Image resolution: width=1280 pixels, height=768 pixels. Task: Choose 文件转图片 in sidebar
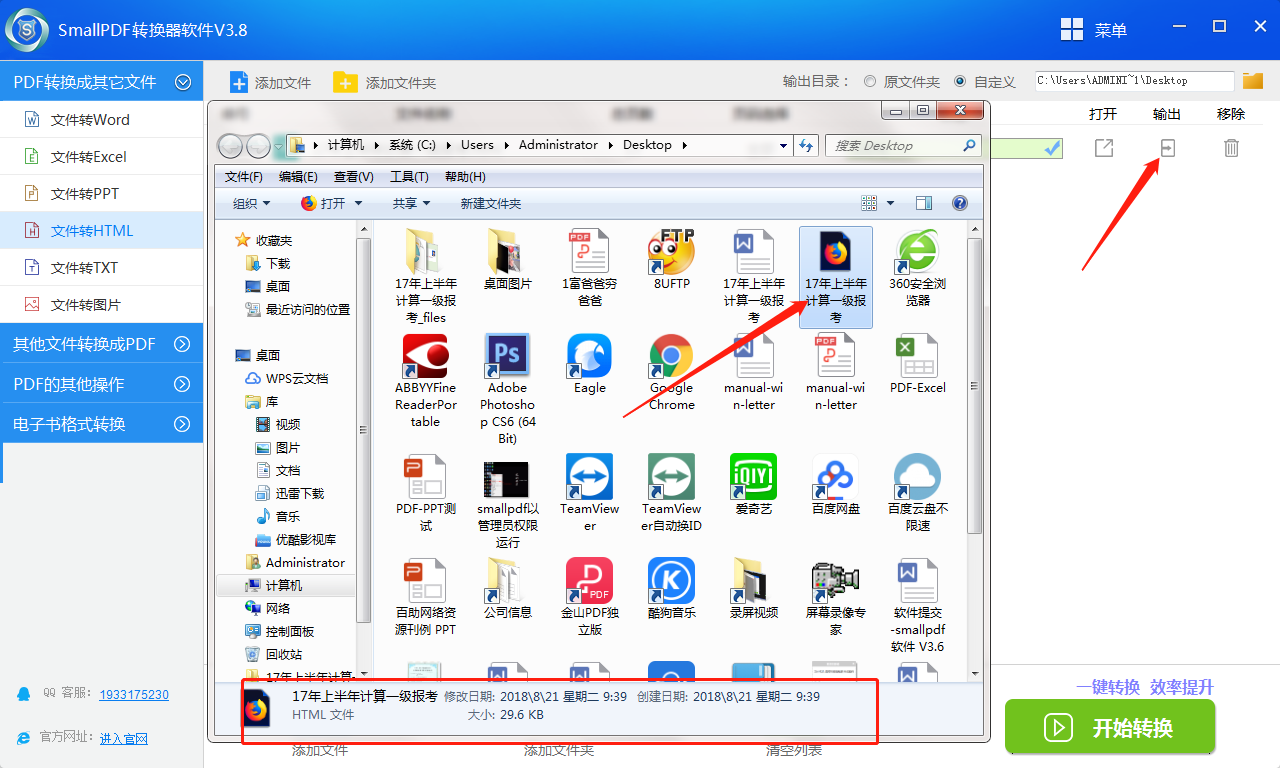coord(102,305)
